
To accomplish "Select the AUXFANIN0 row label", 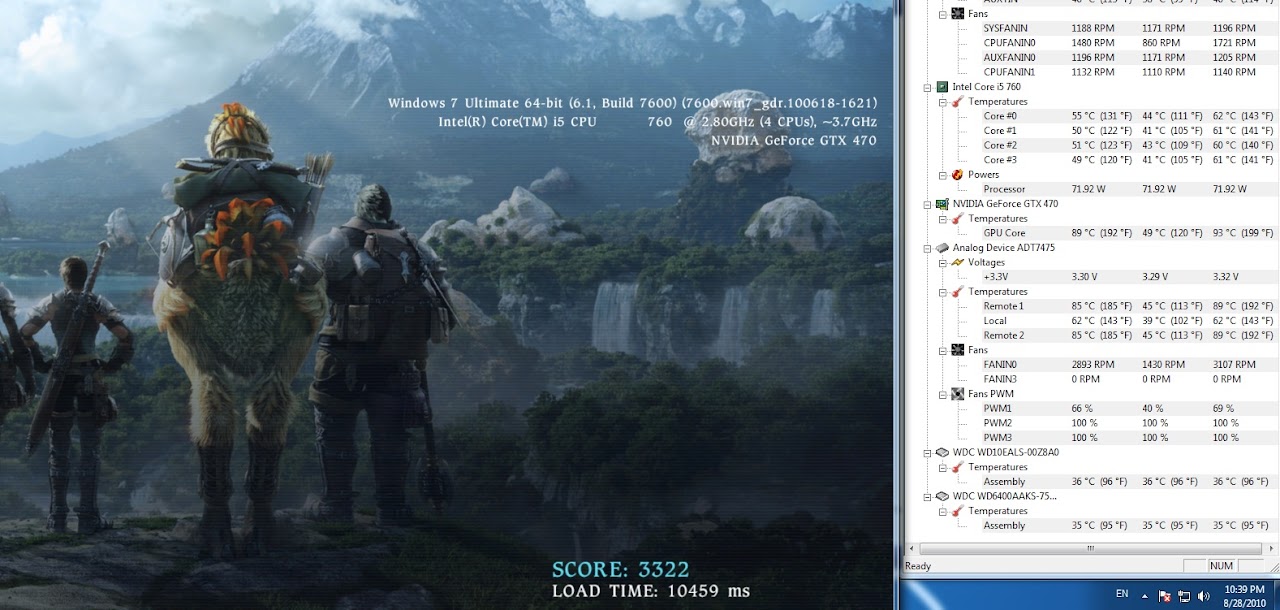I will click(1009, 58).
